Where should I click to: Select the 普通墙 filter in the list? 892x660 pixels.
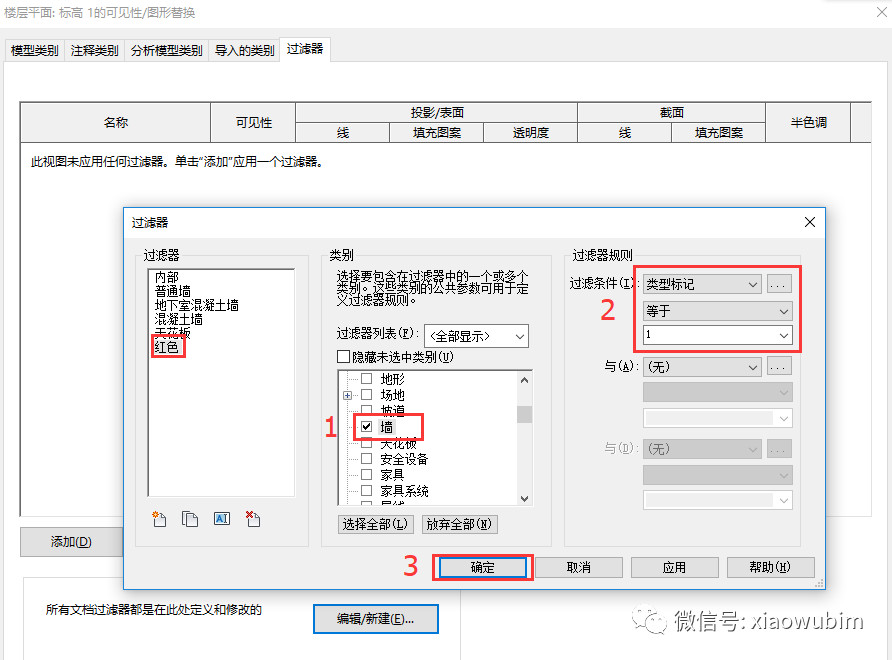click(x=172, y=291)
